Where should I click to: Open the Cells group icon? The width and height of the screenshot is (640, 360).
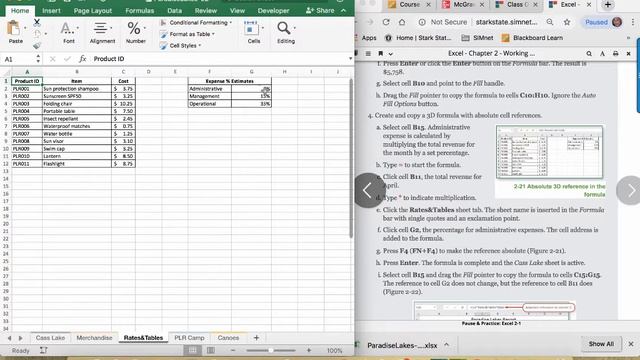coord(251,28)
